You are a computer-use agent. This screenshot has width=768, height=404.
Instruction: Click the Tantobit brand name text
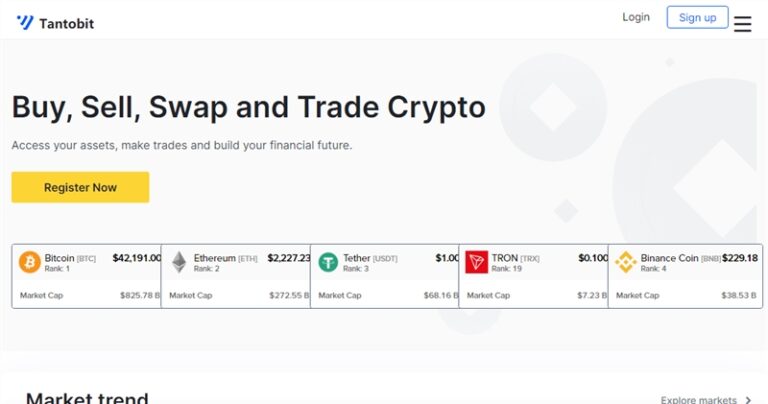[66, 23]
